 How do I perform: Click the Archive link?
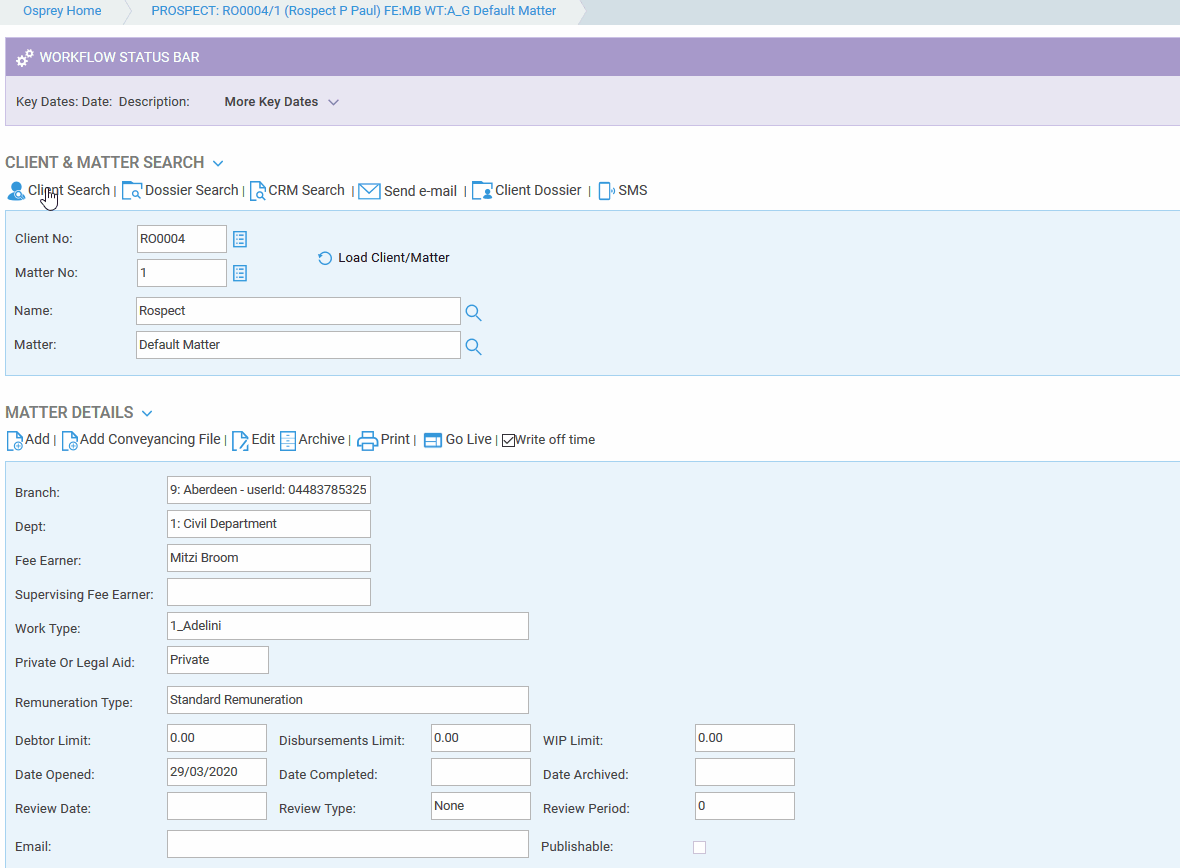click(x=321, y=440)
